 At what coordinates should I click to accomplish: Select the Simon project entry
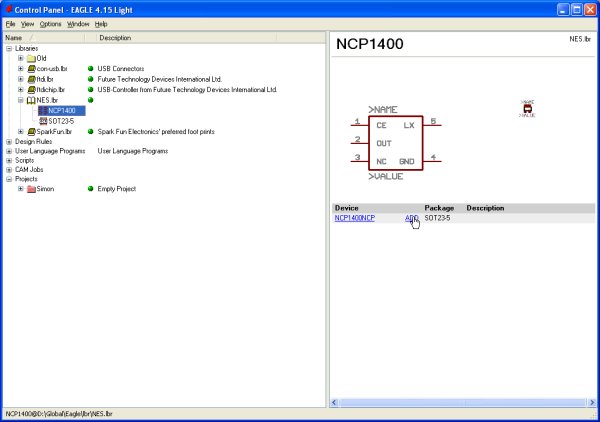coord(45,189)
